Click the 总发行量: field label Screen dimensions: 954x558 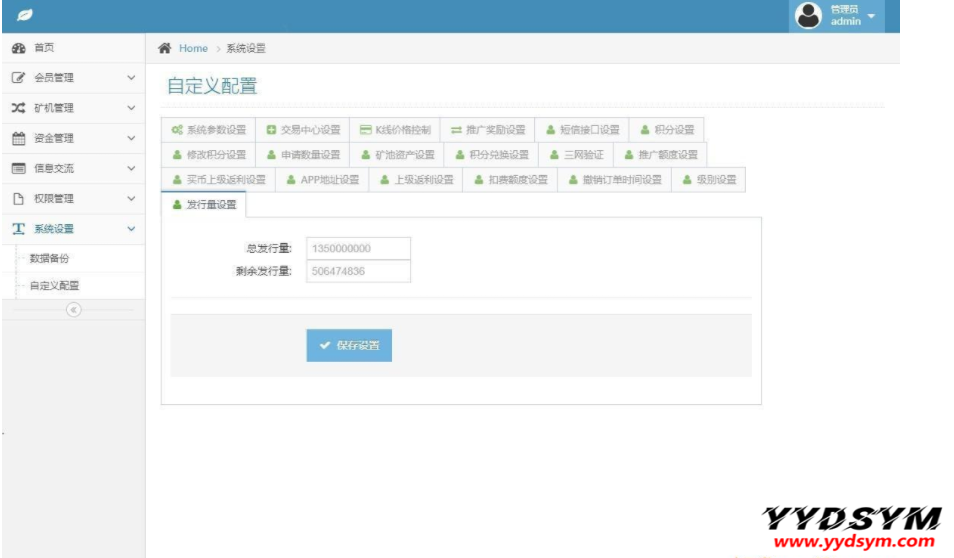coord(269,248)
